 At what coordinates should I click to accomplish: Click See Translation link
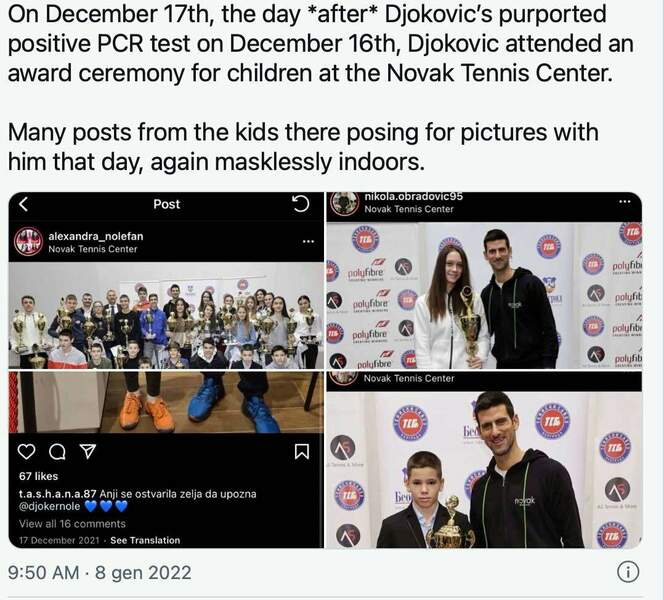(x=145, y=540)
